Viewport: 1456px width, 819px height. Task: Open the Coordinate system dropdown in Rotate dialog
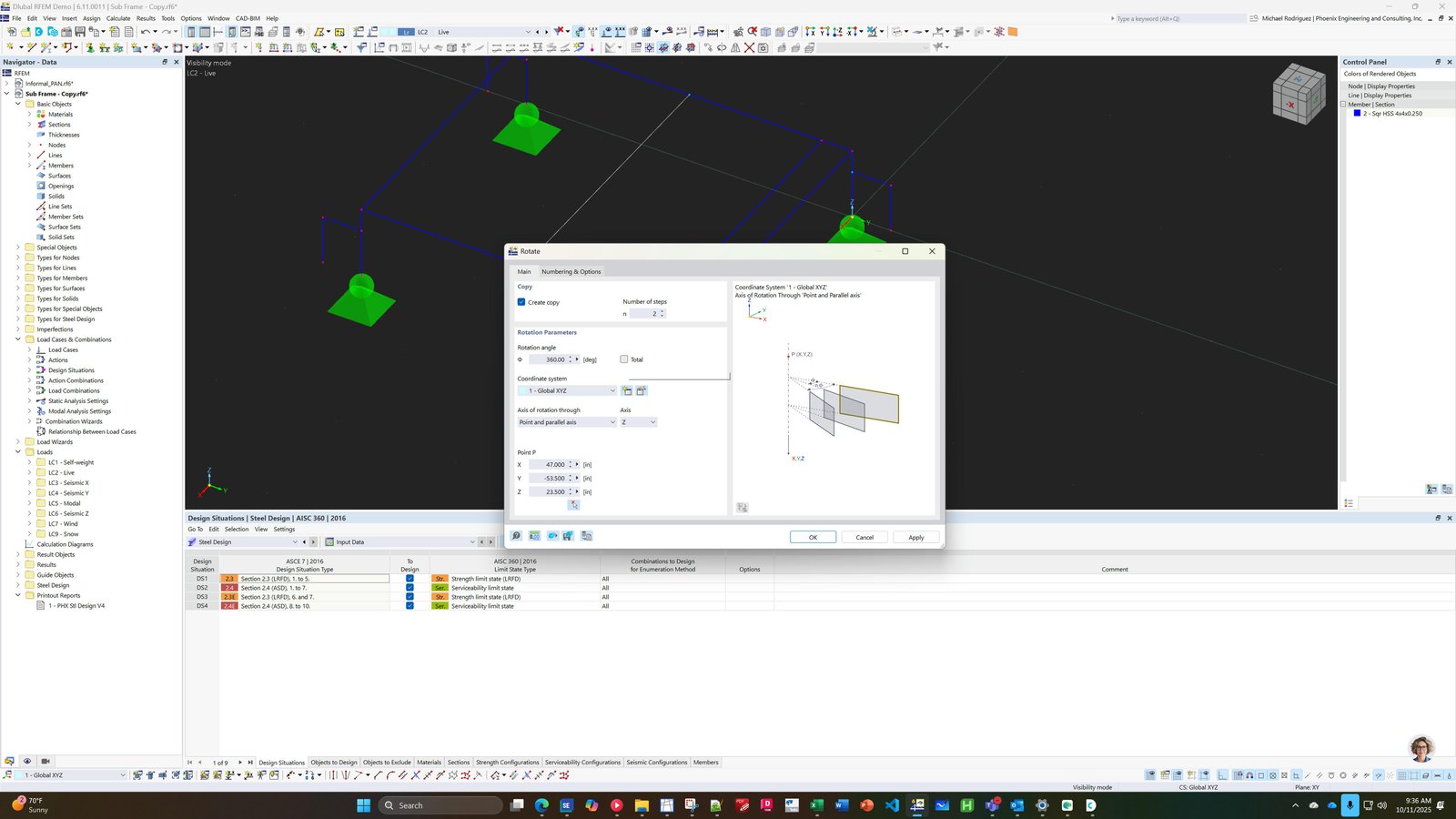coord(567,390)
